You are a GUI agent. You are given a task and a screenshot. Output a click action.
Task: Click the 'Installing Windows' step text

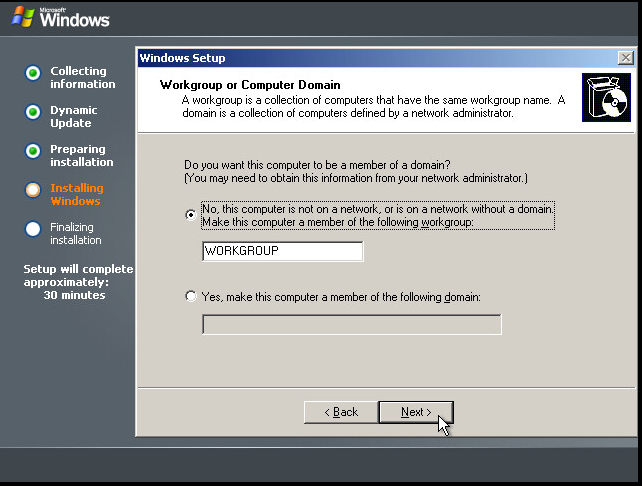pyautogui.click(x=77, y=194)
